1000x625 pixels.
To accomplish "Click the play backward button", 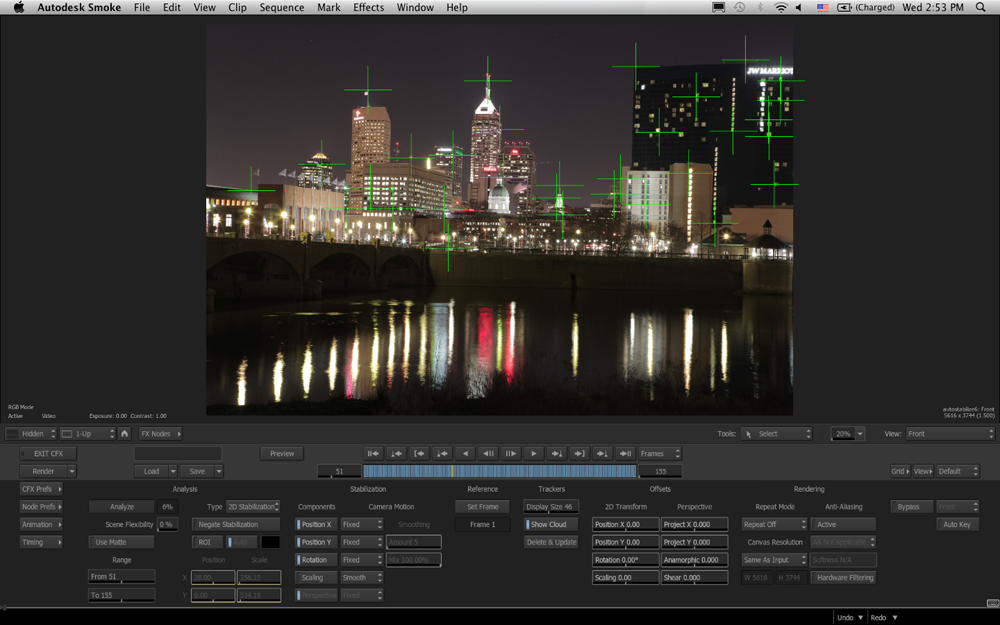I will [x=465, y=453].
